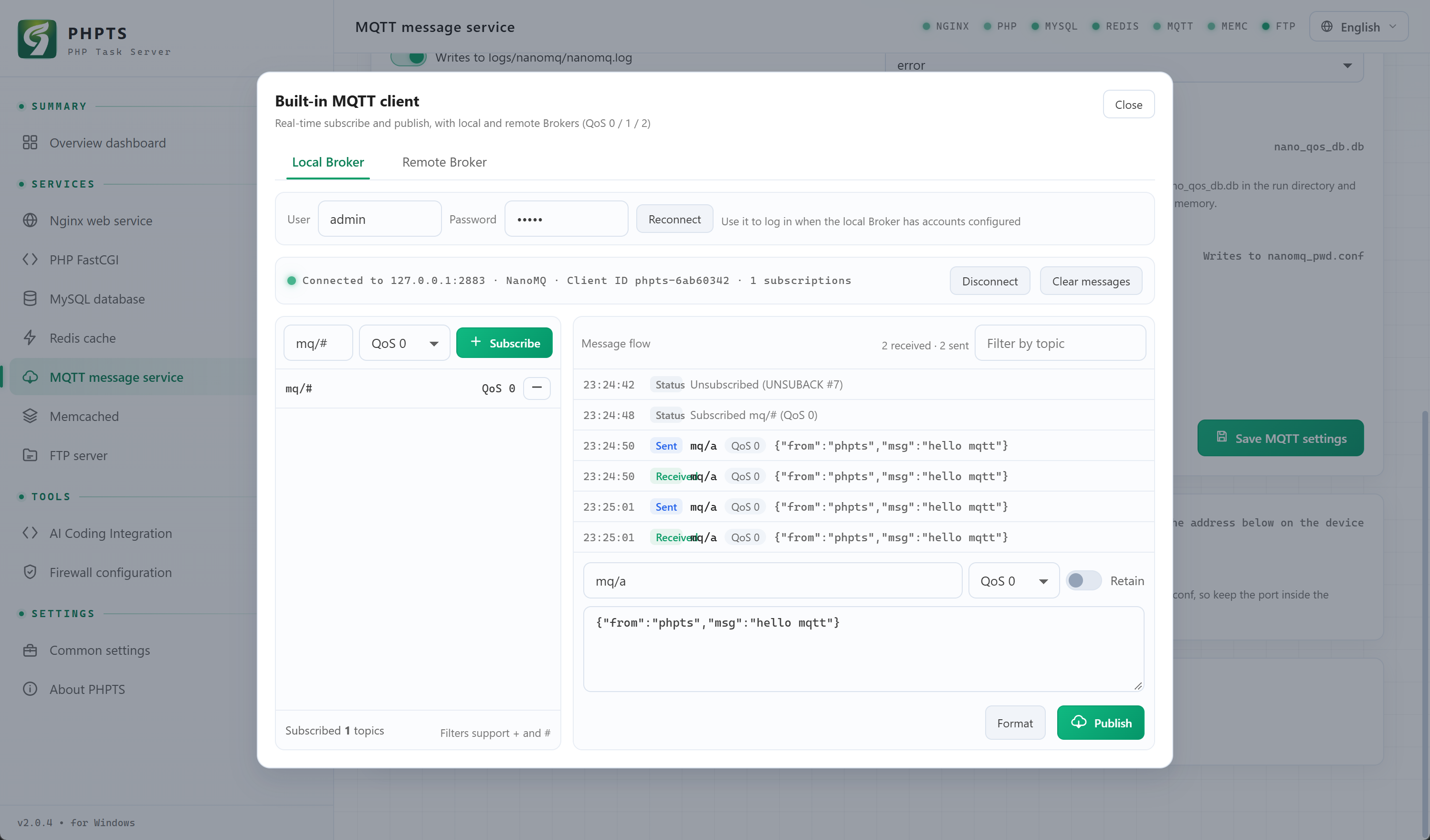The width and height of the screenshot is (1430, 840).
Task: Click the Redis cache lightning icon
Action: (30, 338)
